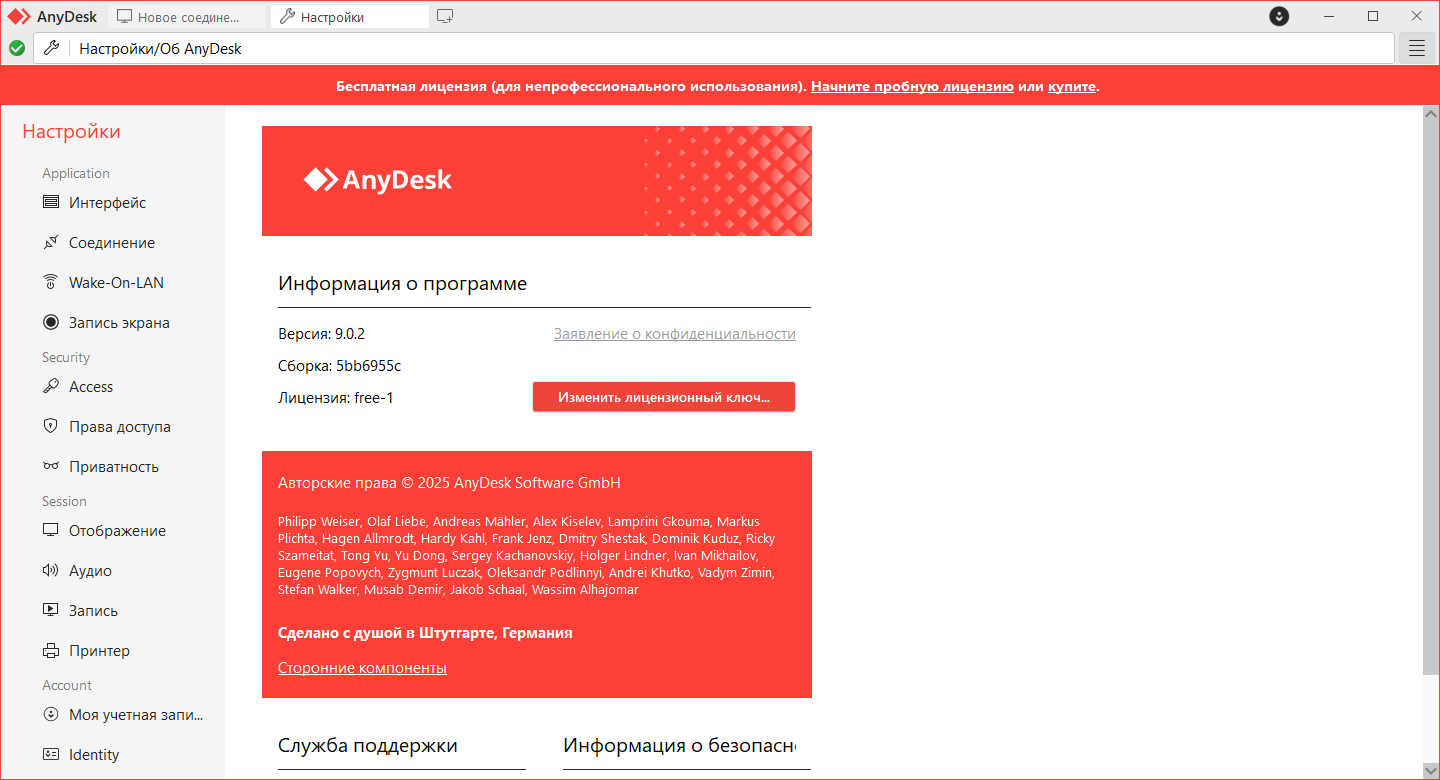Select the Соединение plug icon
This screenshot has width=1440, height=780.
tap(51, 243)
